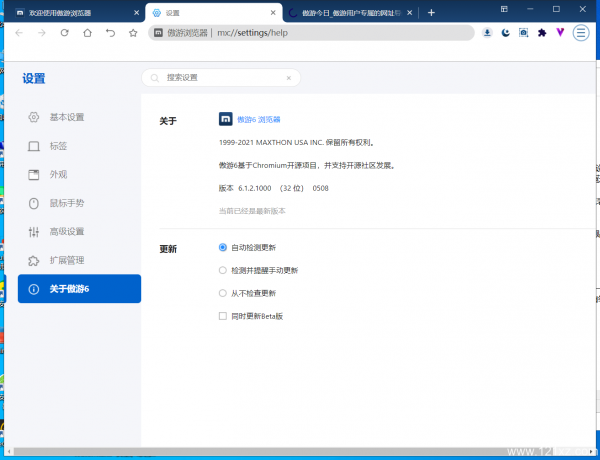Screen dimensions: 600x460
Task: Click the 设置 heading
Action: pos(34,78)
